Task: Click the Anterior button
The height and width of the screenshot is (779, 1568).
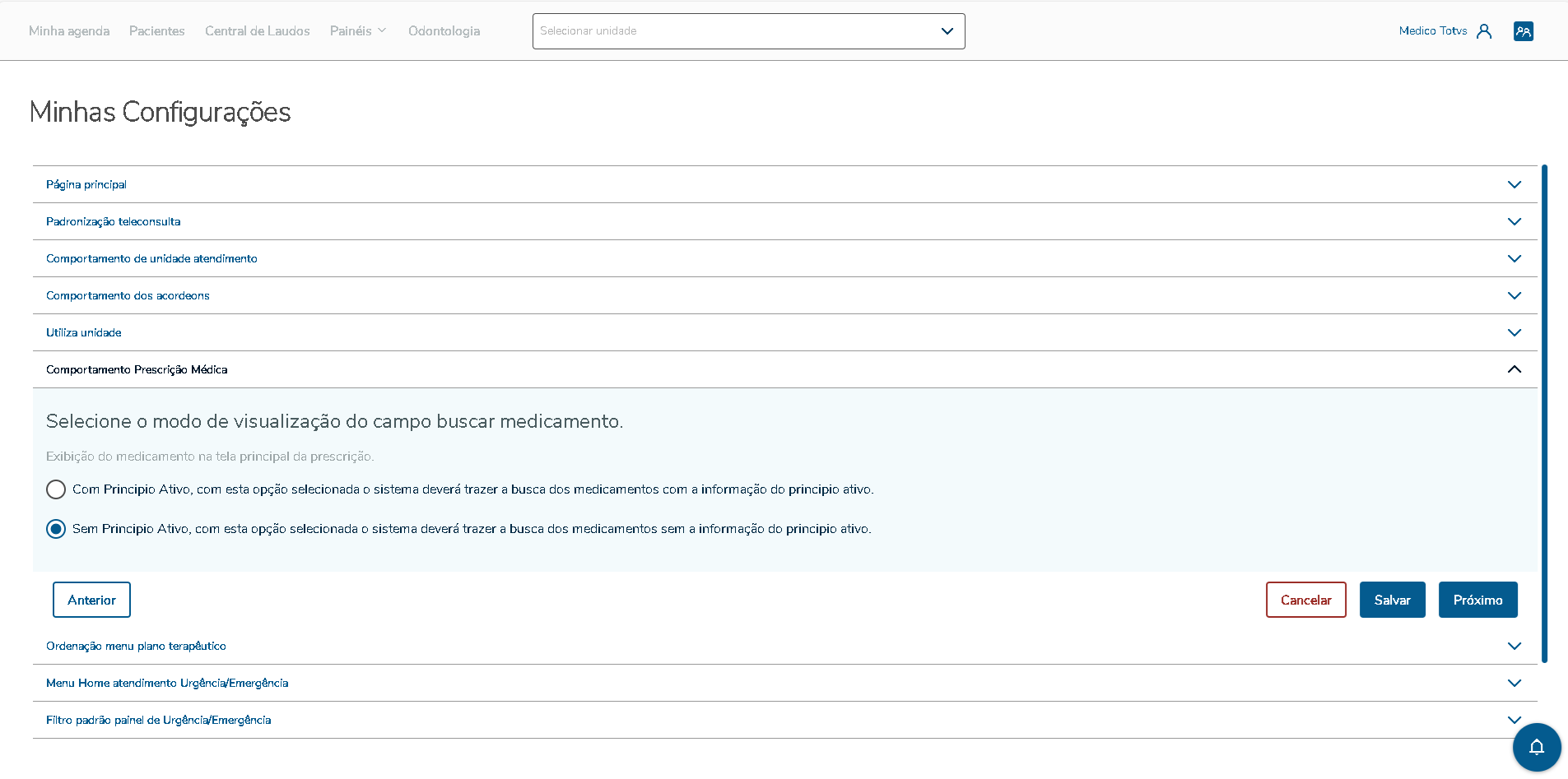Action: (x=91, y=600)
